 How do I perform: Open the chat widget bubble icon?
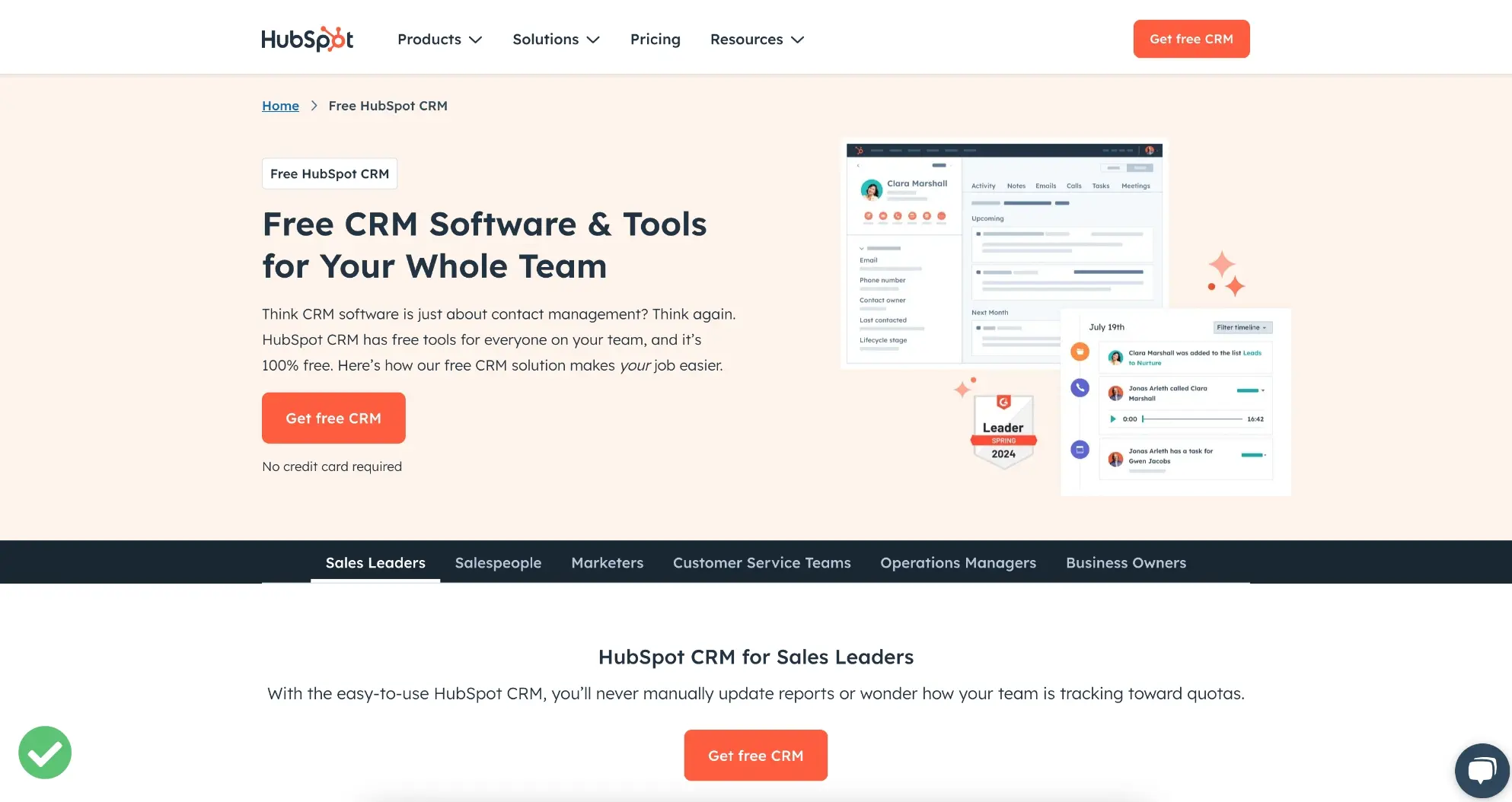pyautogui.click(x=1482, y=770)
